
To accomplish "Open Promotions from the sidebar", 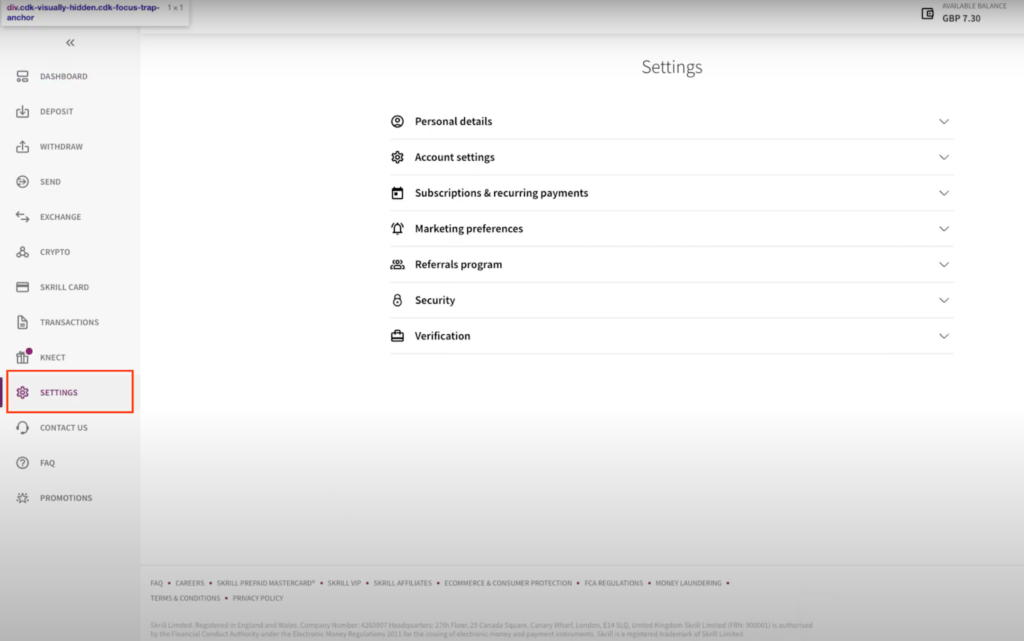I will [66, 498].
